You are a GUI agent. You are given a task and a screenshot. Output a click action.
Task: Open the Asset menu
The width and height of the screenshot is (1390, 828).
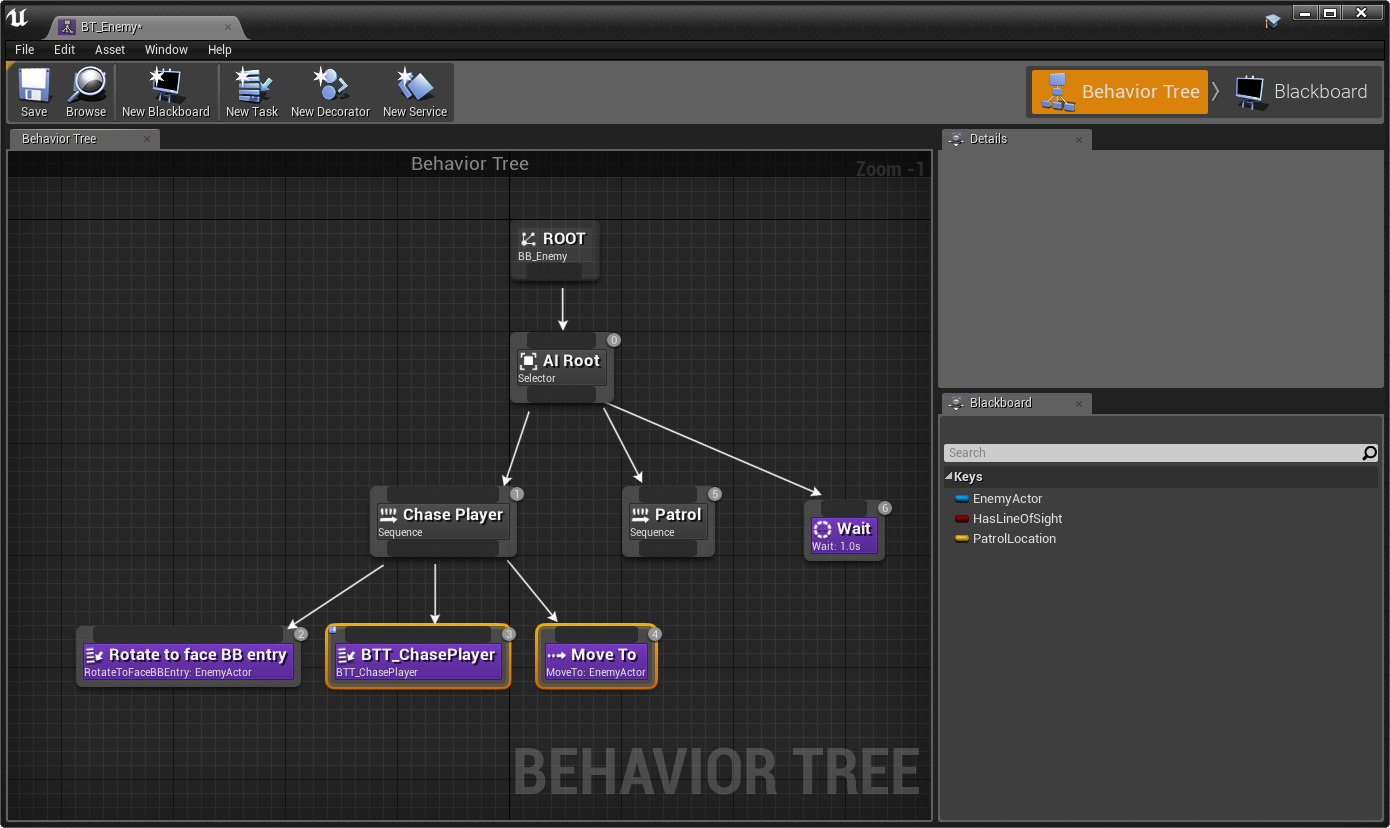(x=110, y=50)
